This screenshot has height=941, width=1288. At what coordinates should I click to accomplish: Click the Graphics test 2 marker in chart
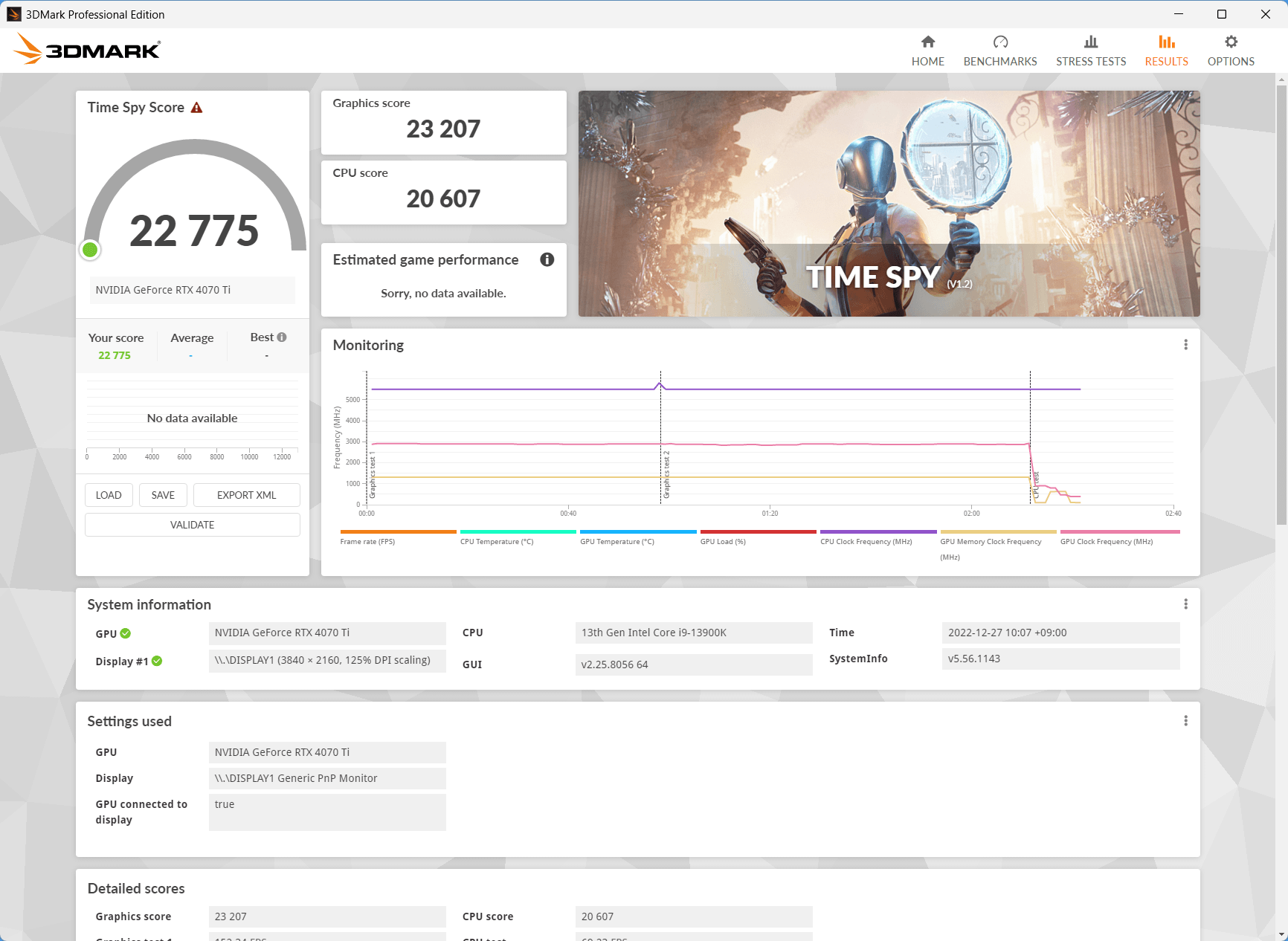pos(666,474)
